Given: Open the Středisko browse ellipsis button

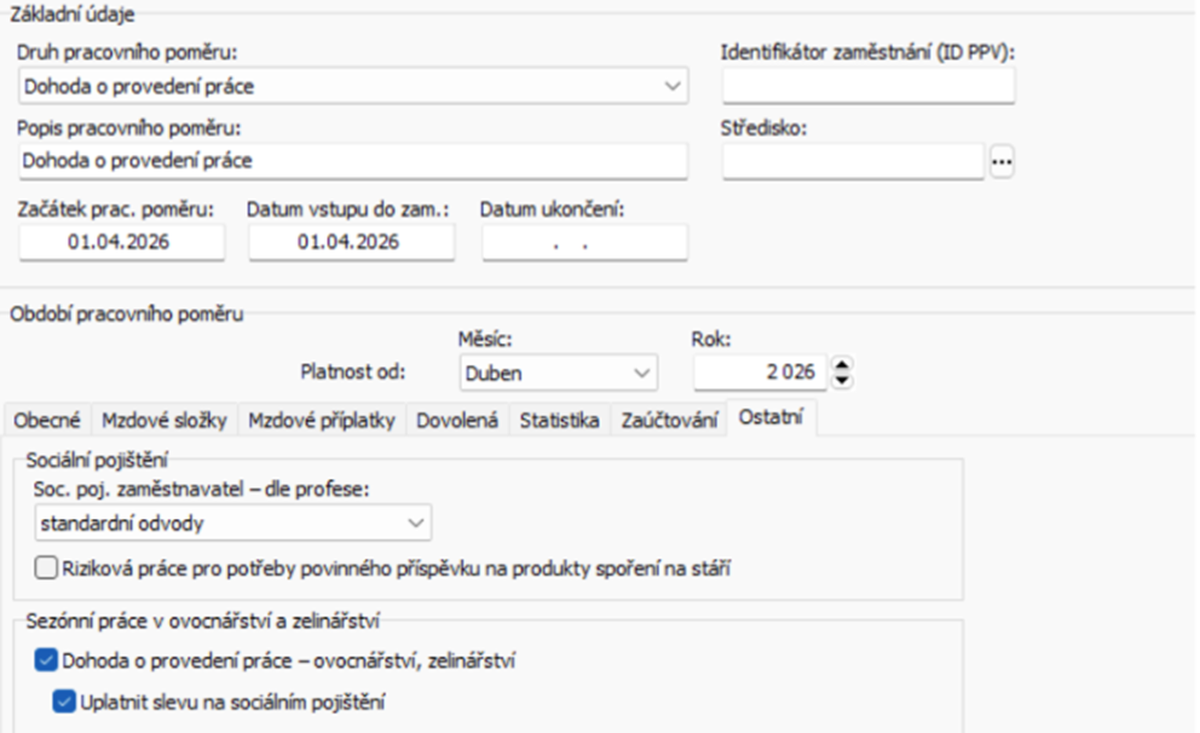Looking at the screenshot, I should pos(1002,161).
